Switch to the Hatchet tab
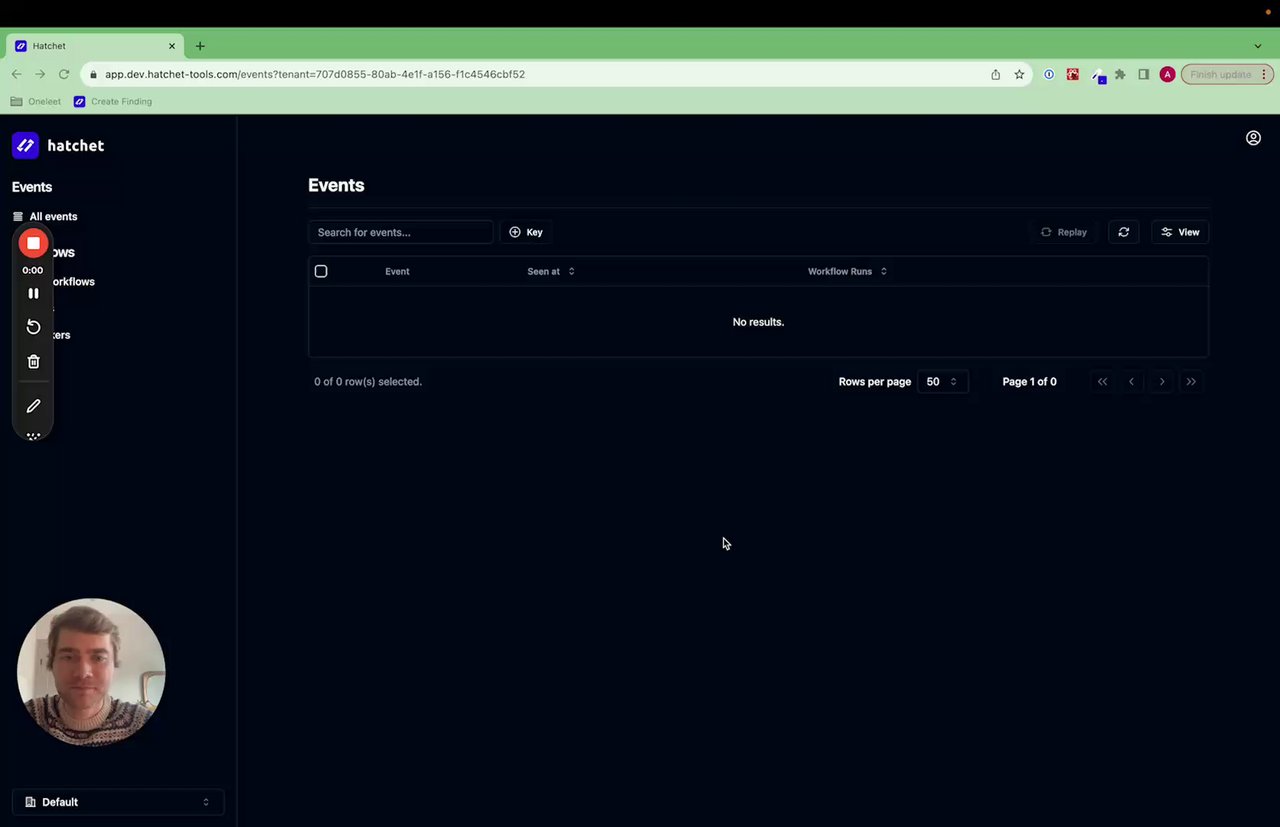1280x827 pixels. pos(95,46)
